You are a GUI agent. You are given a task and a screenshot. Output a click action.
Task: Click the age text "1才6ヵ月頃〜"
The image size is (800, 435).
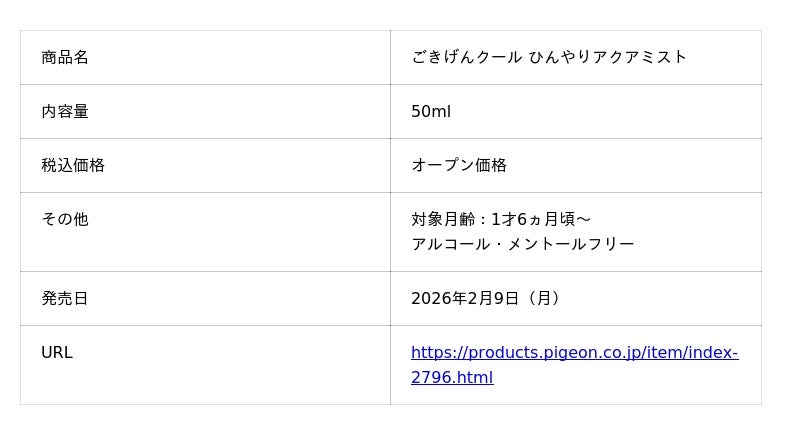point(541,219)
